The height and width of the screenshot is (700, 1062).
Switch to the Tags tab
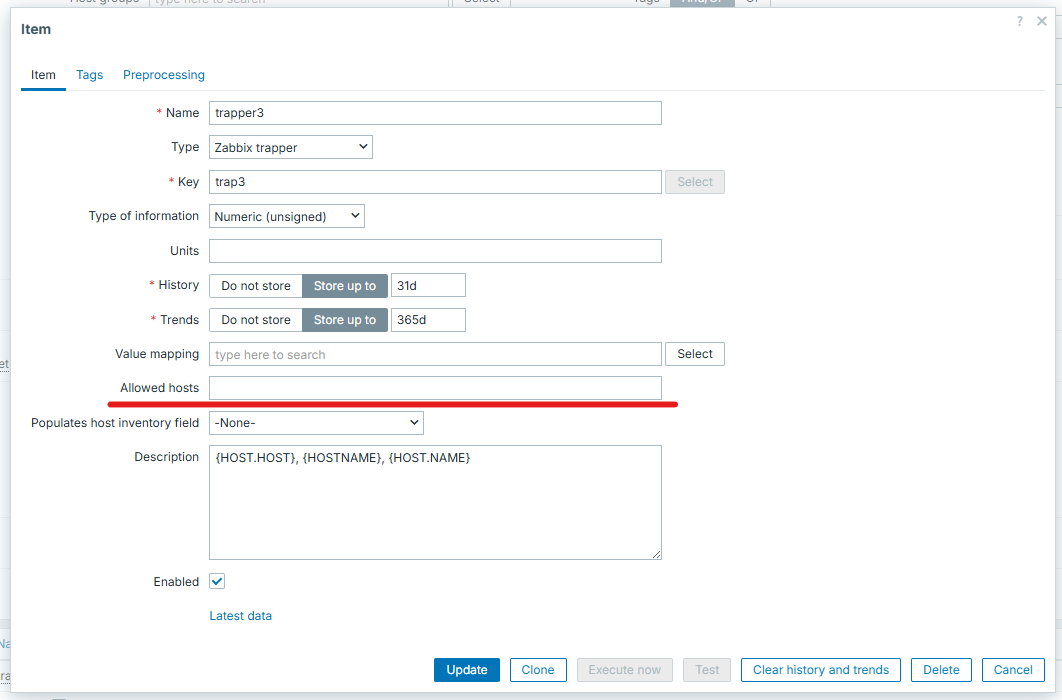(89, 75)
